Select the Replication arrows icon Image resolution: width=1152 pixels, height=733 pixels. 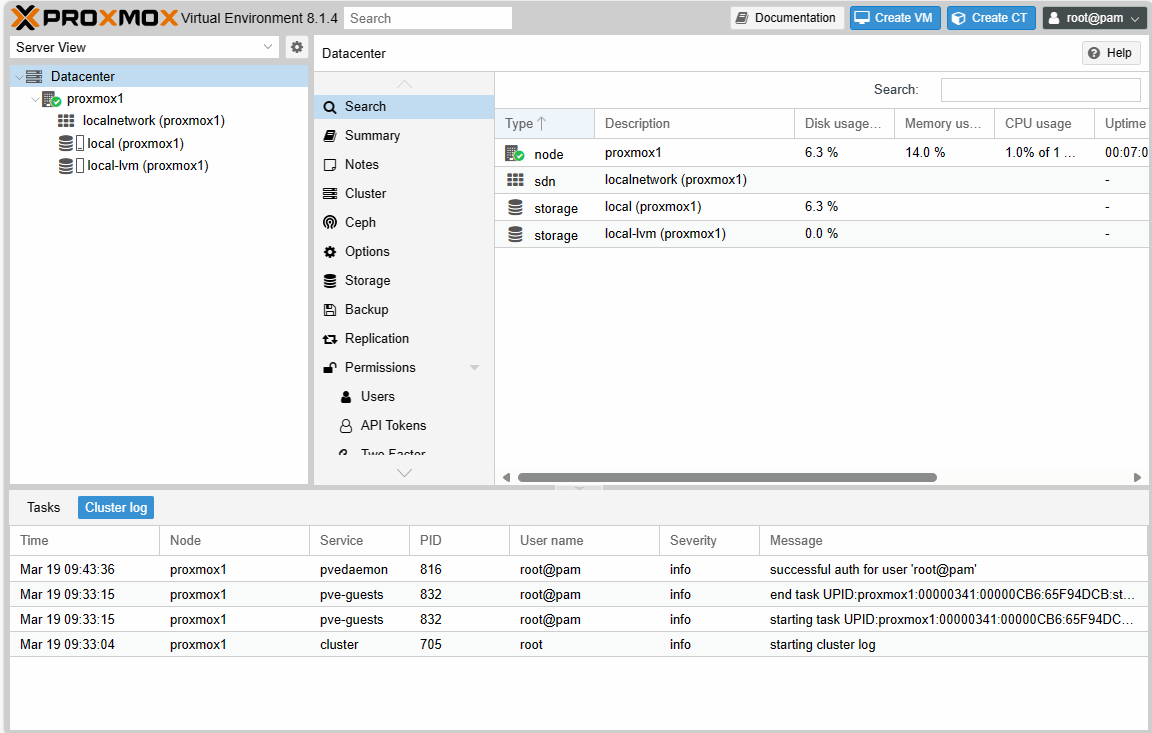330,338
